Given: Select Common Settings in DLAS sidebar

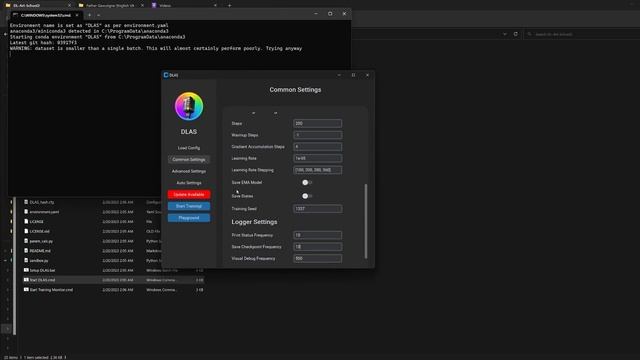Looking at the screenshot, I should (x=189, y=160).
